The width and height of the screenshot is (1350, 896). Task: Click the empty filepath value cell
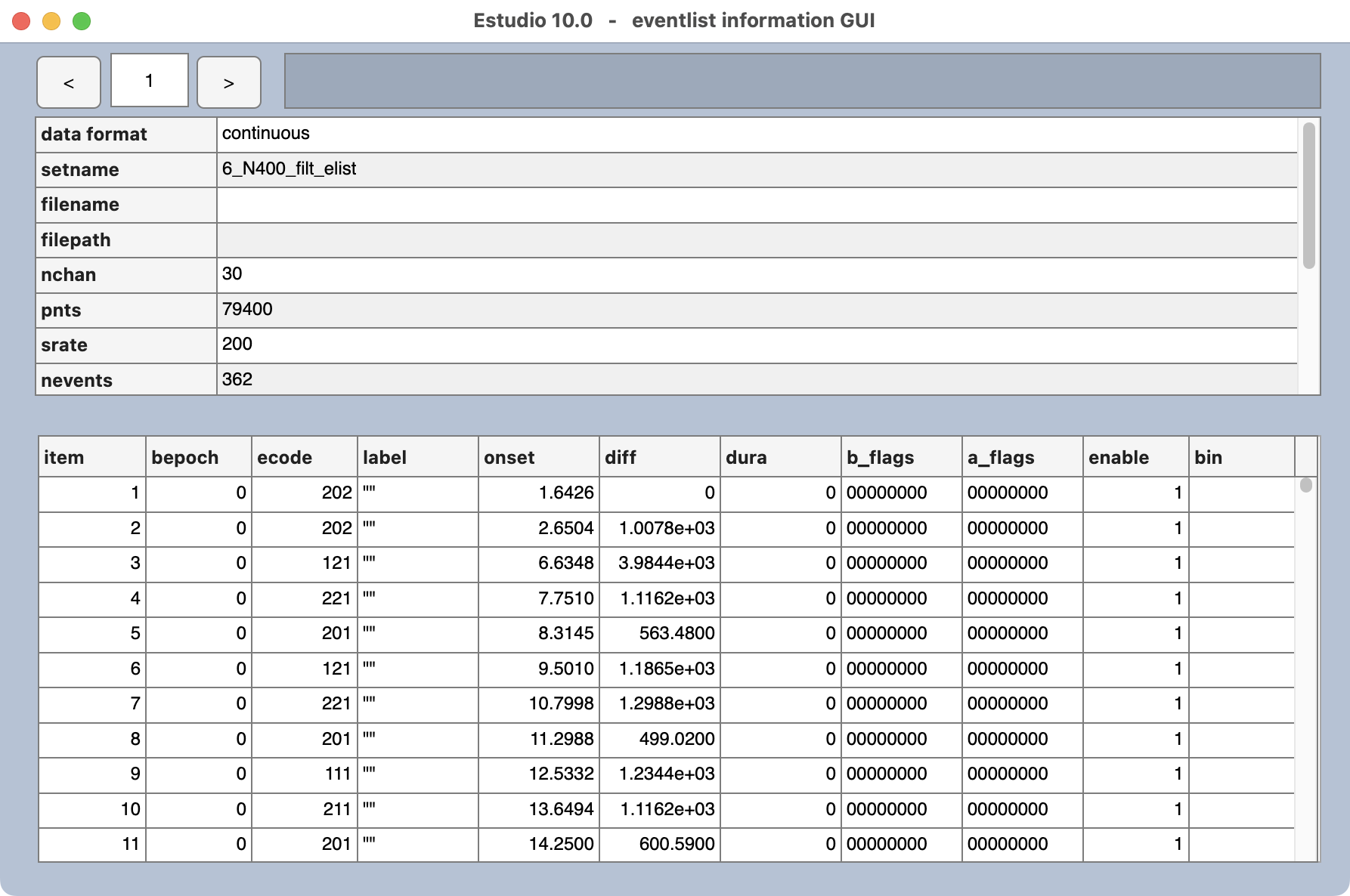pos(757,239)
